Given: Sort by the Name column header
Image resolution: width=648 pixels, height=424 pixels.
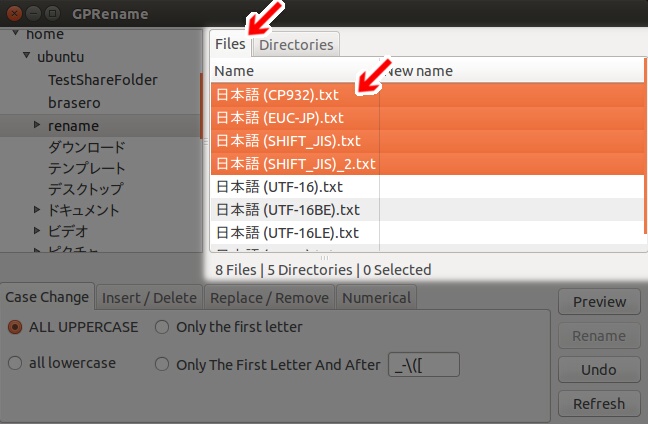Looking at the screenshot, I should coord(295,71).
